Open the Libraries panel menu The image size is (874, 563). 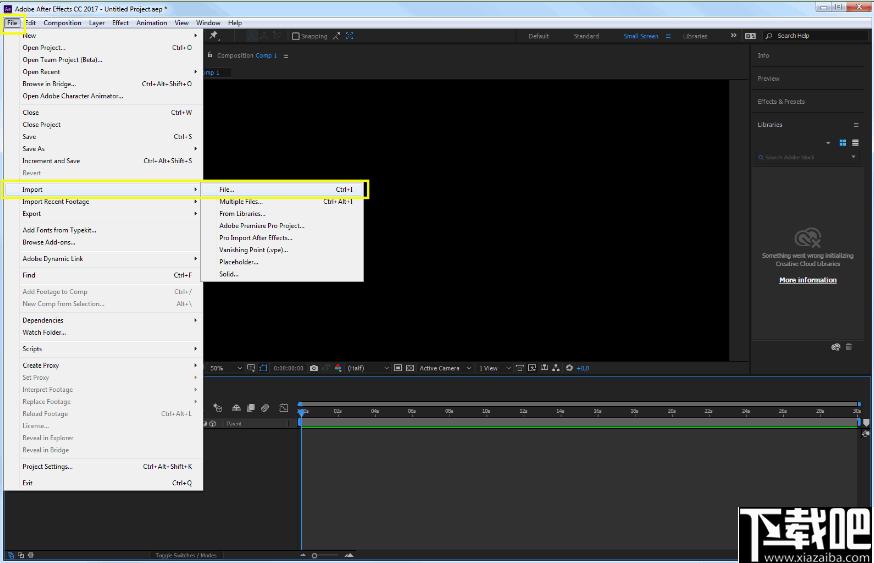pyautogui.click(x=856, y=125)
